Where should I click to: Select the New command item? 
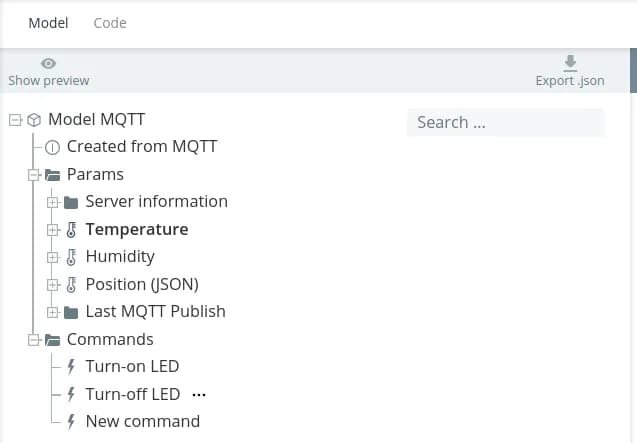tap(142, 421)
